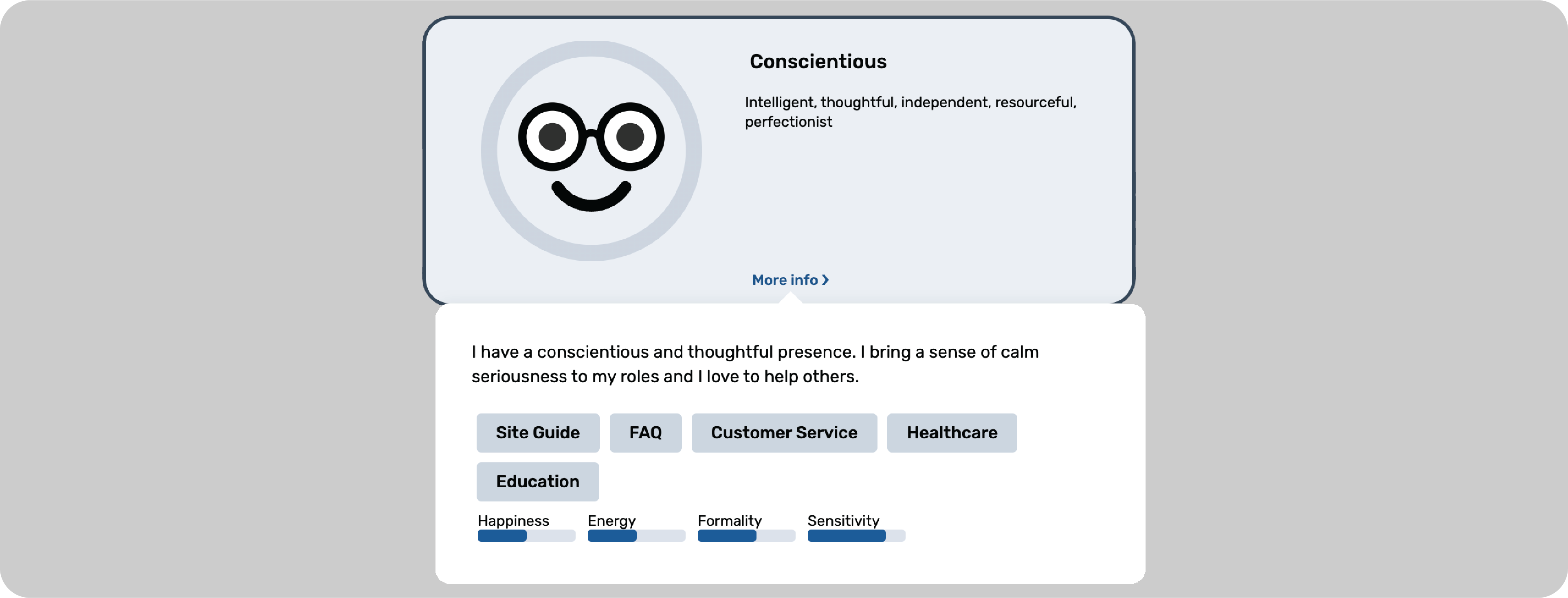Pick the Healthcare tag
1568x598 pixels.
click(x=951, y=433)
